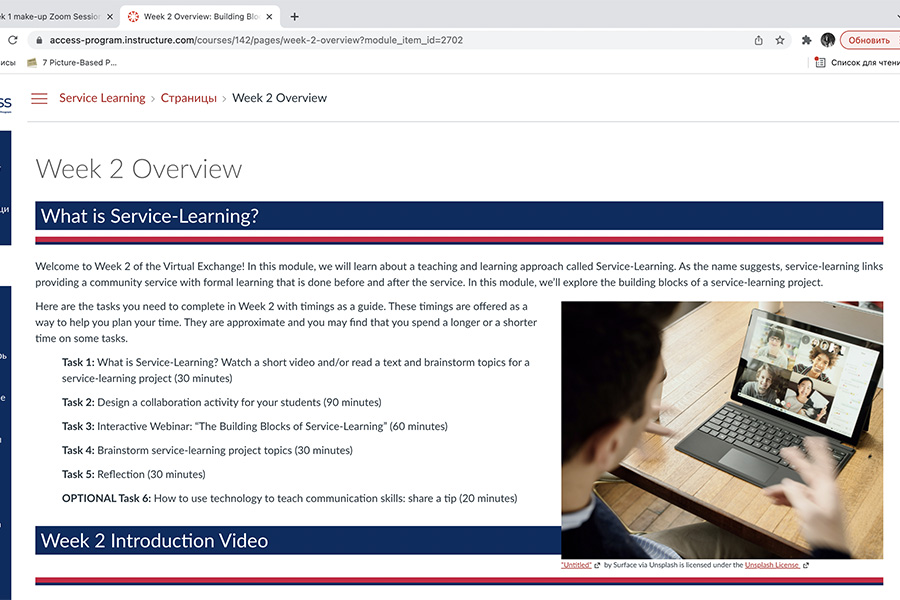Open the "Untitled" image credit link

(576, 565)
